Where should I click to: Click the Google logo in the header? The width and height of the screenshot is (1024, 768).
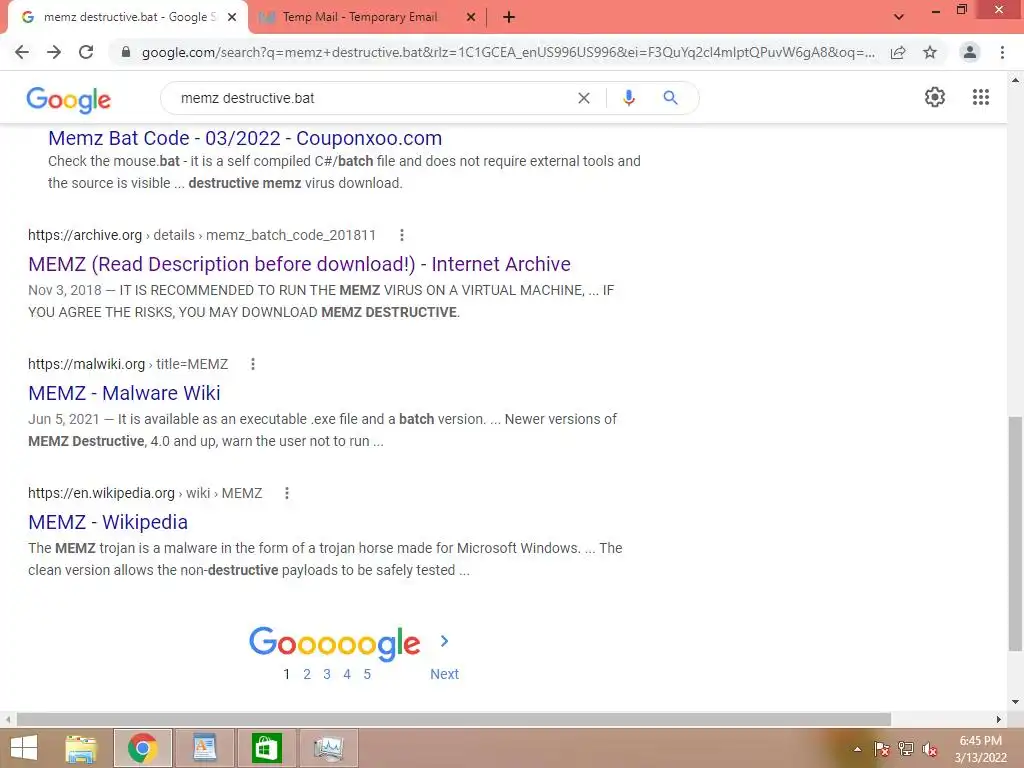point(69,99)
